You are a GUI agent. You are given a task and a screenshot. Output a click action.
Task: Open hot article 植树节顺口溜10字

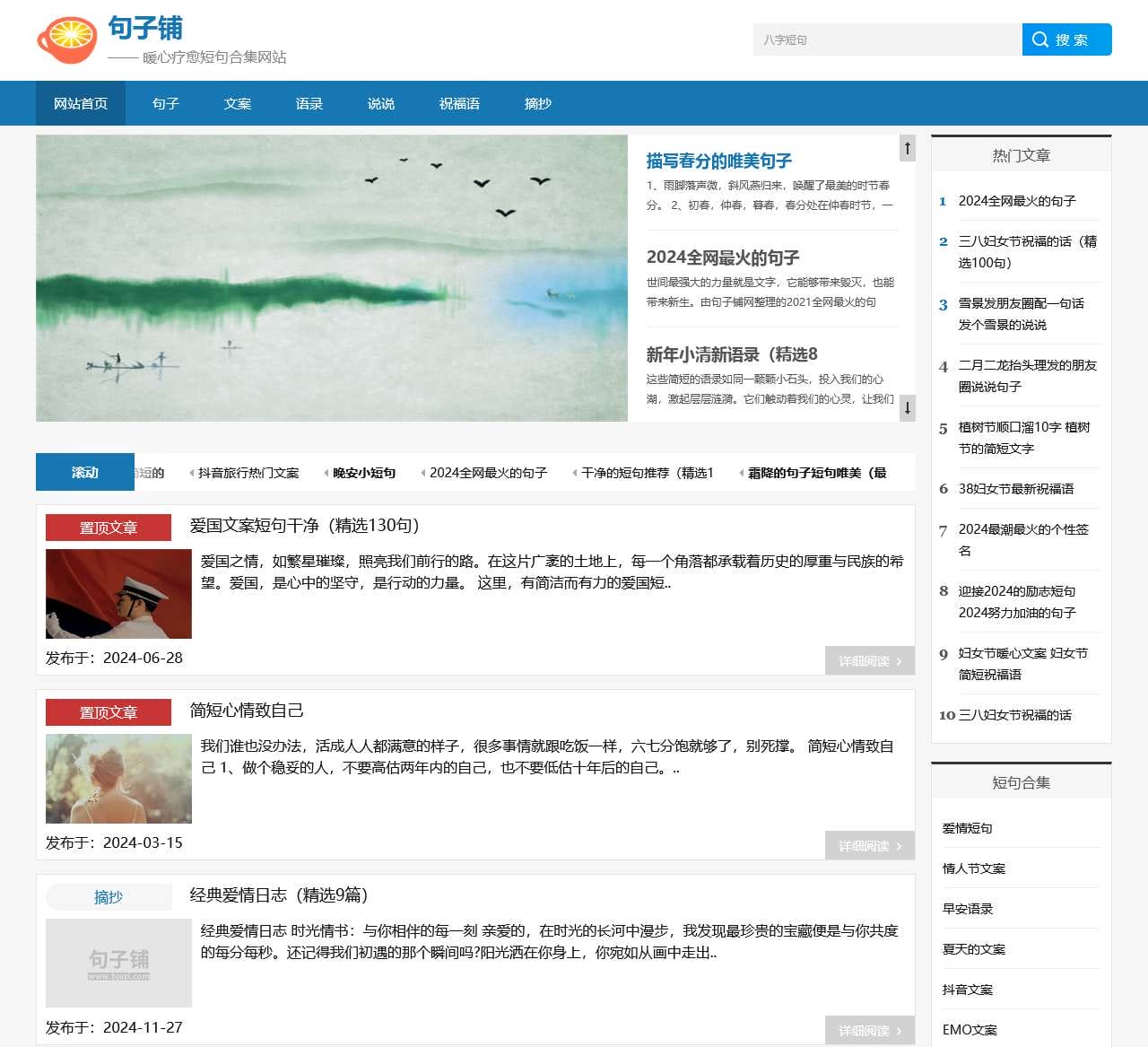click(x=1024, y=438)
